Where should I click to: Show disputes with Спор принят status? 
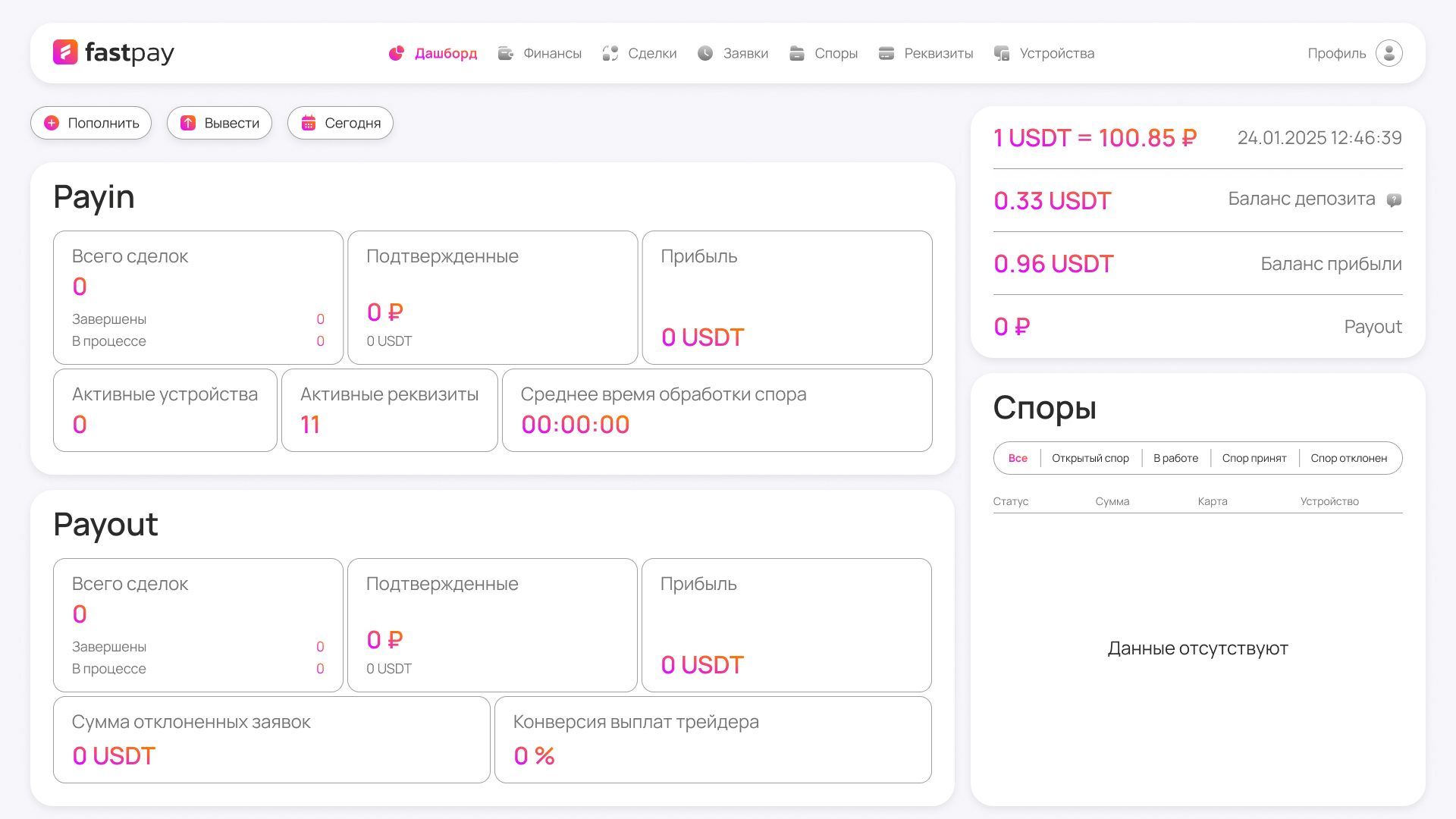coord(1254,458)
